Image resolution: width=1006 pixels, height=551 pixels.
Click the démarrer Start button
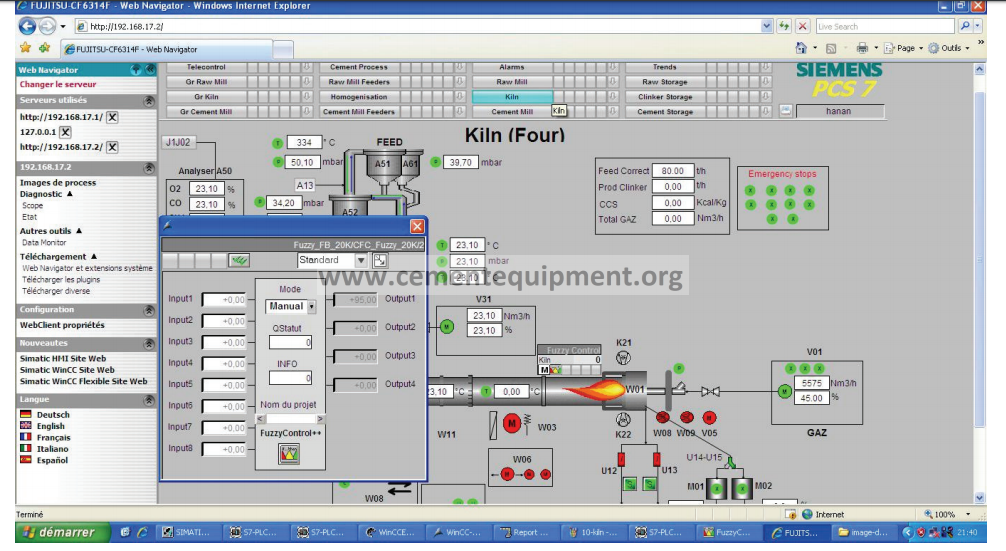(x=62, y=532)
